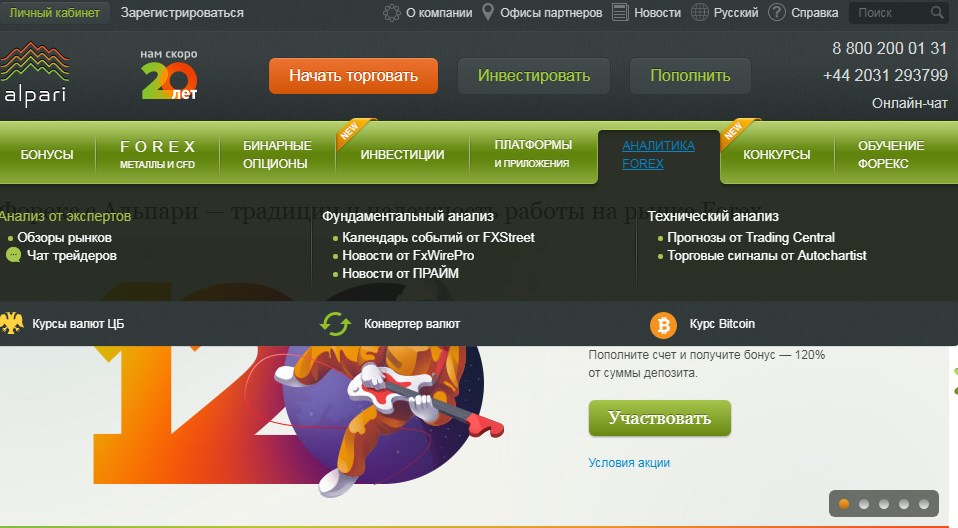Open the Бинарные опционы menu

pos(277,155)
